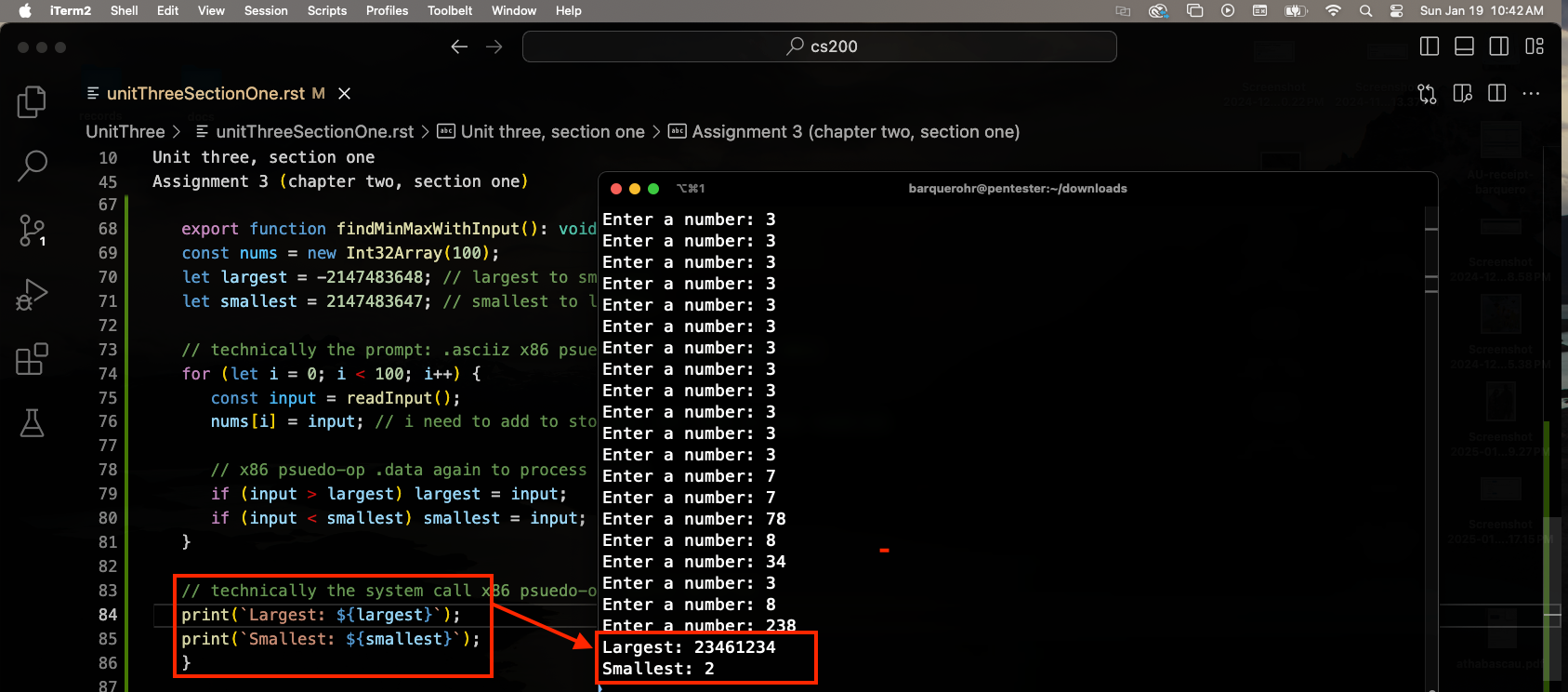Click the sticky header 'Unit three, section one'

tap(264, 157)
